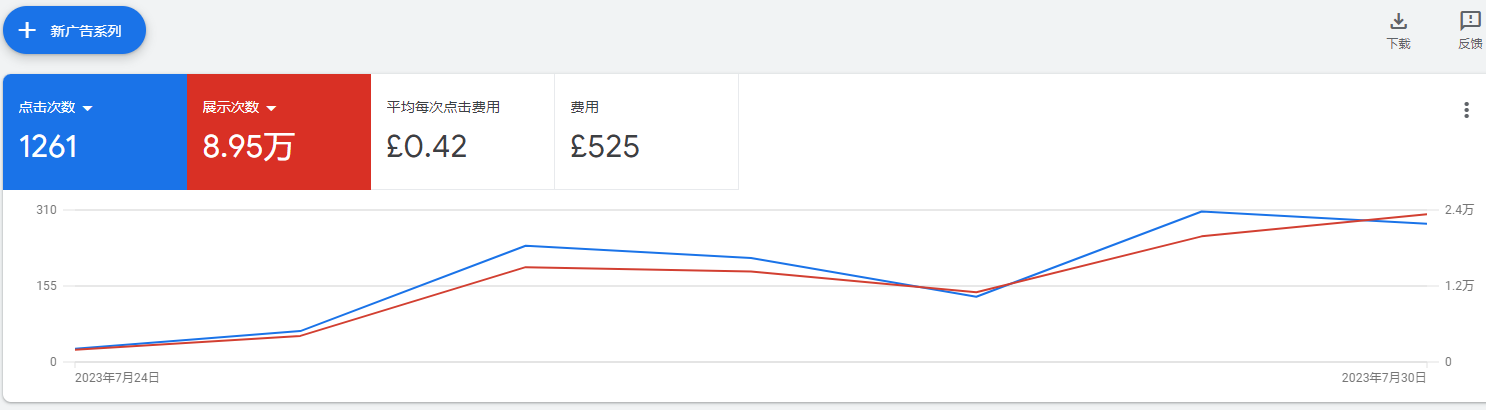Click the download arrow icon

(1399, 21)
